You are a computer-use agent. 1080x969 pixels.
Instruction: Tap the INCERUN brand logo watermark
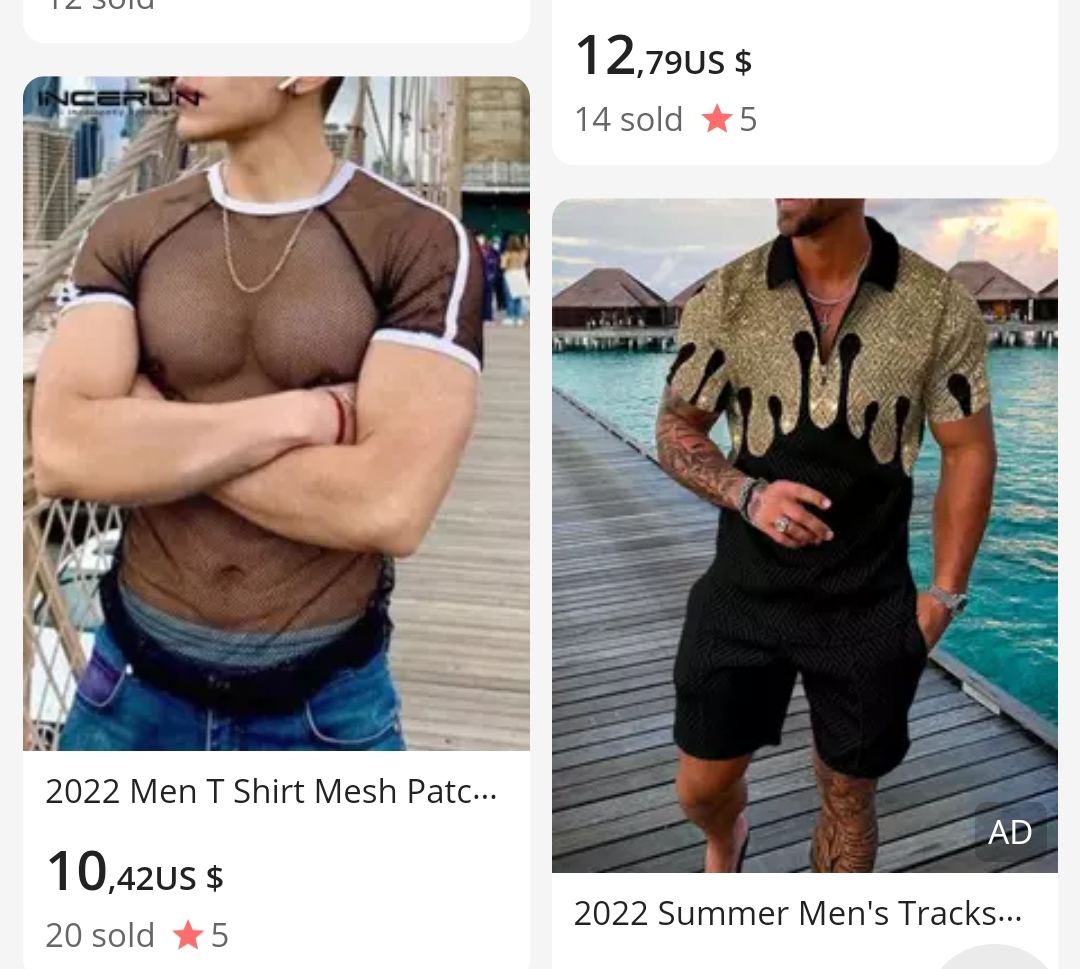(x=118, y=100)
